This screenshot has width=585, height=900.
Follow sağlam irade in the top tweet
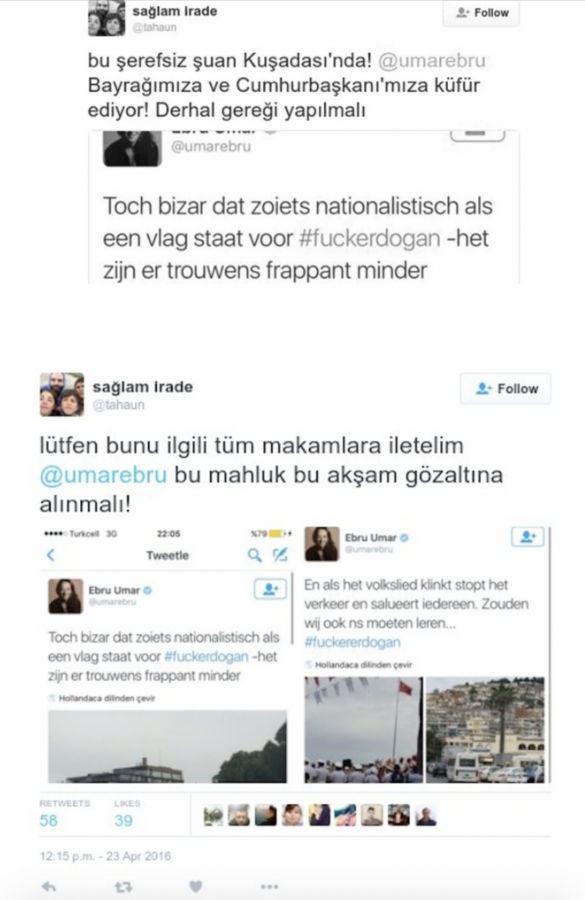click(x=481, y=13)
